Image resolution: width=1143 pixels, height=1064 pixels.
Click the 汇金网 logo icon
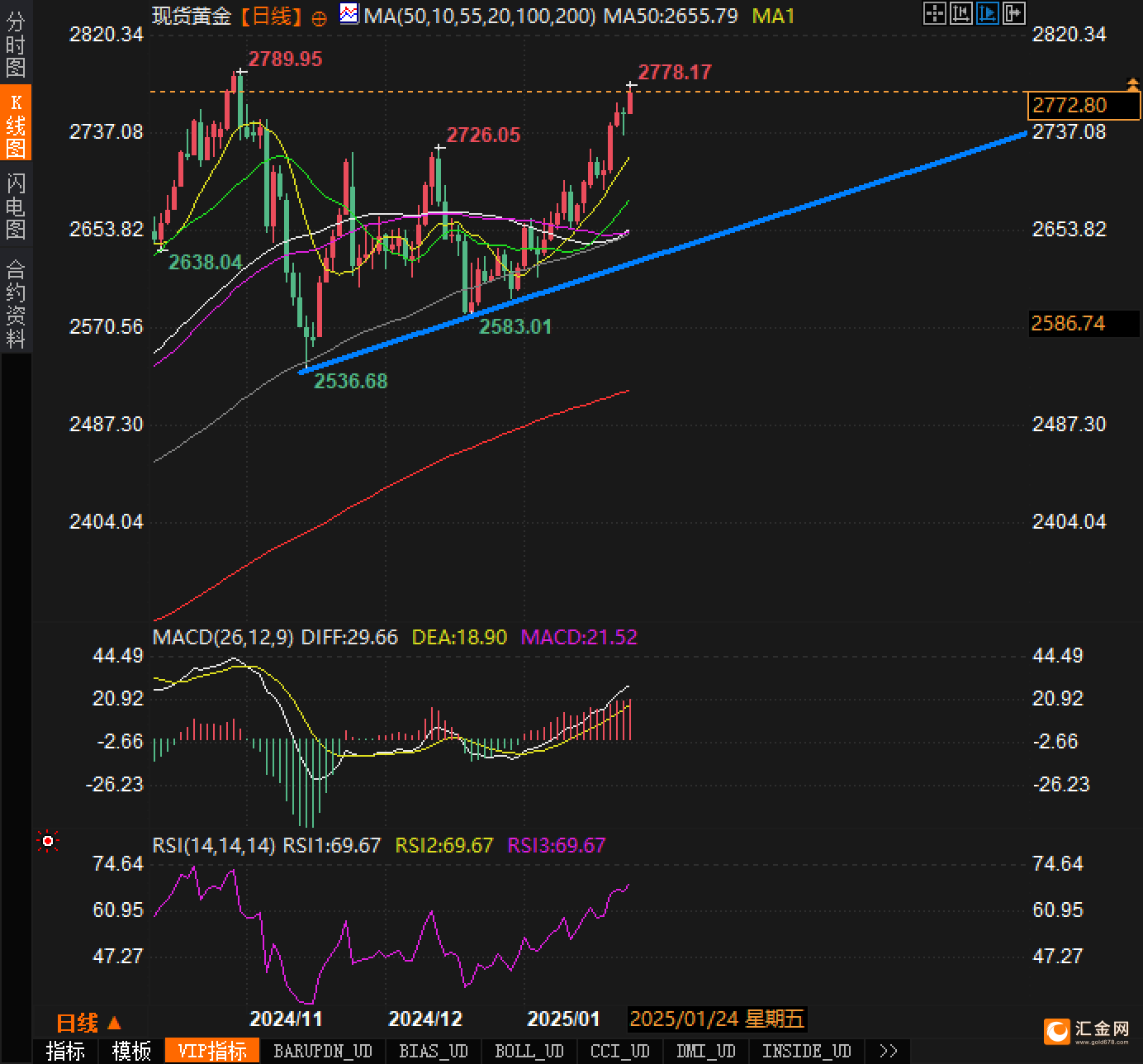pos(1056,1031)
